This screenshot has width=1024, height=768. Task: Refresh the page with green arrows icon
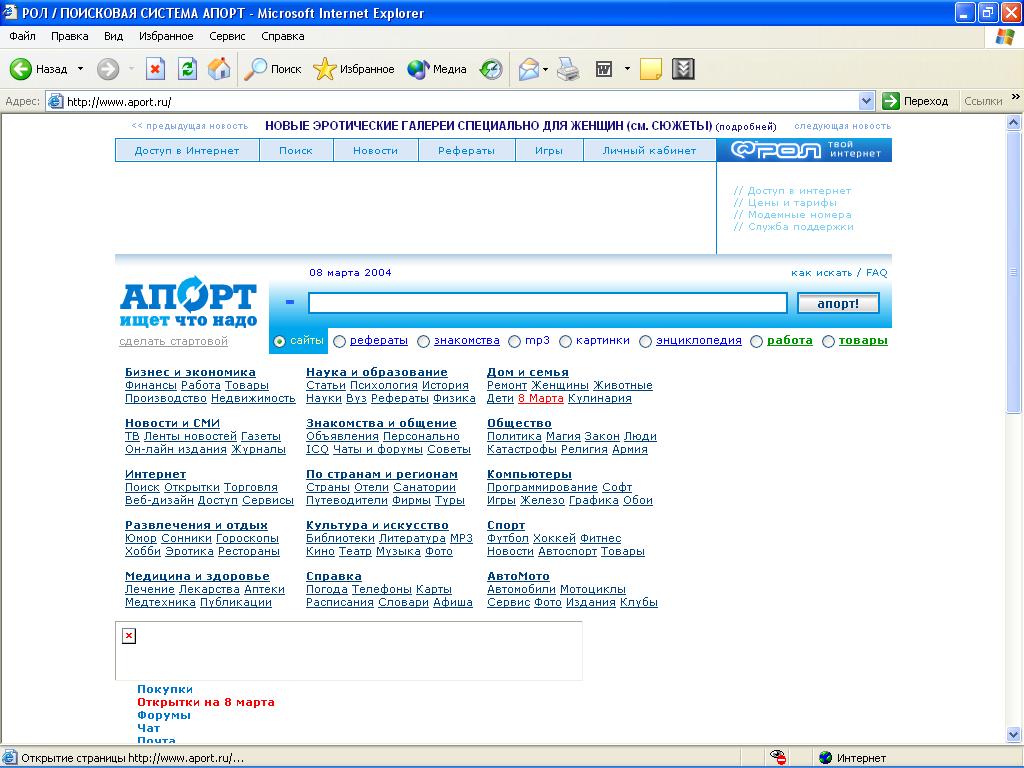[187, 69]
